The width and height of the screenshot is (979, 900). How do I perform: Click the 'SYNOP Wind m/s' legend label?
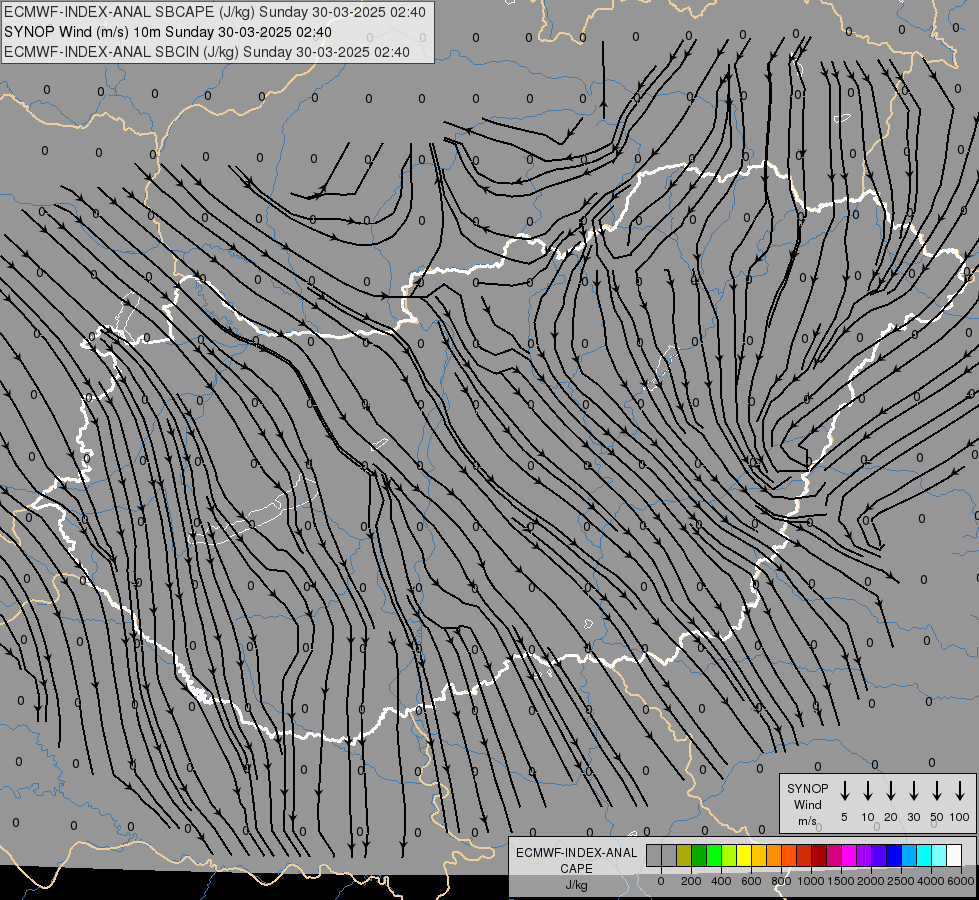pos(807,804)
